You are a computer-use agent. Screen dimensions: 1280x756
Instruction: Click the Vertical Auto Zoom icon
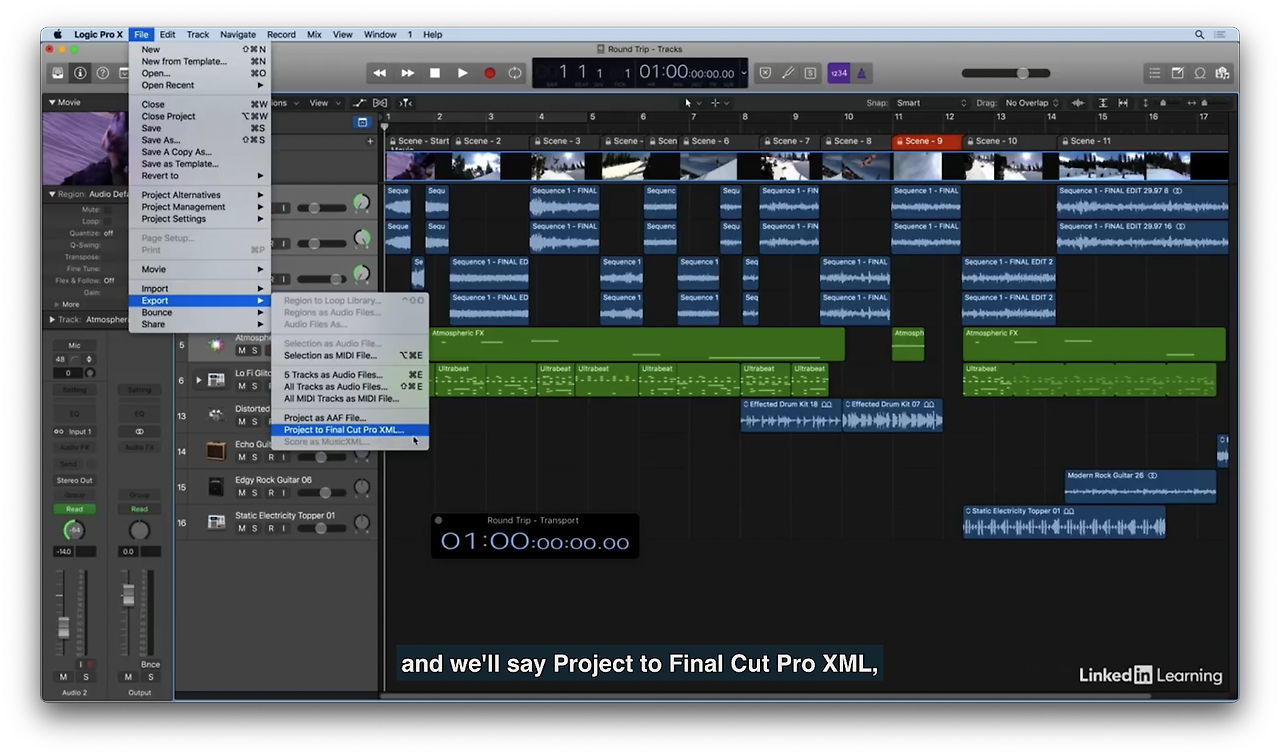coord(1103,103)
